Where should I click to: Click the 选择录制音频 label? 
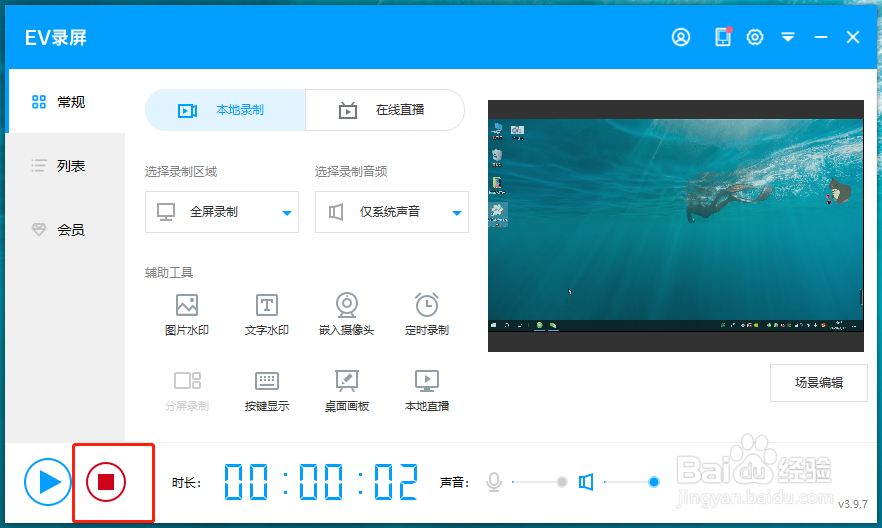point(350,172)
